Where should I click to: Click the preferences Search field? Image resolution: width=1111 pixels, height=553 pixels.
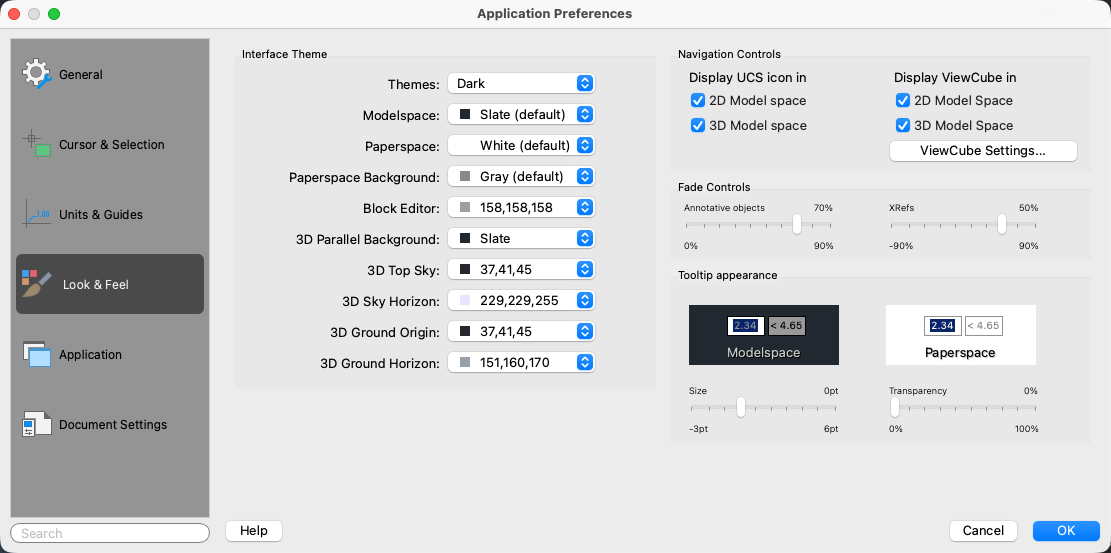(x=110, y=533)
